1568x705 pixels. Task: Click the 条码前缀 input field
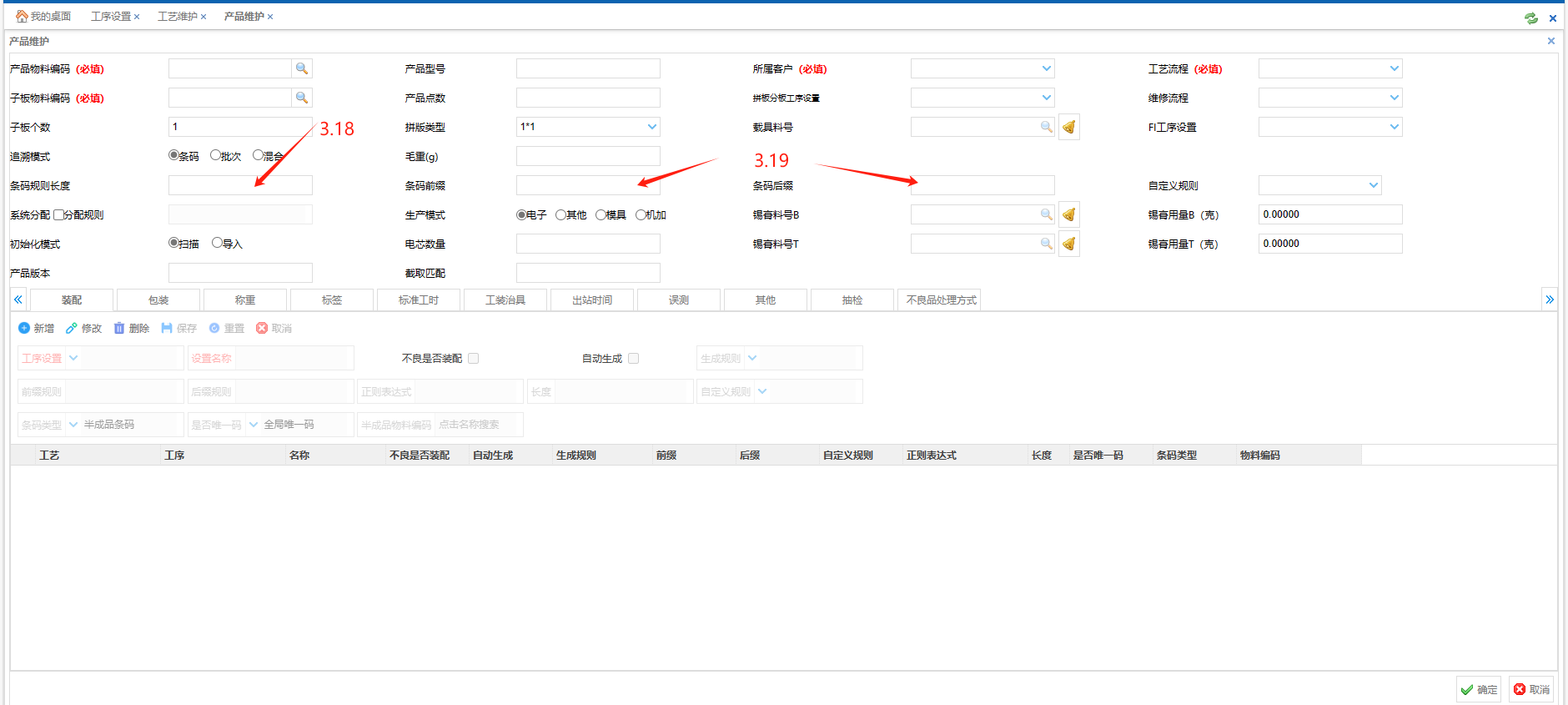click(588, 185)
